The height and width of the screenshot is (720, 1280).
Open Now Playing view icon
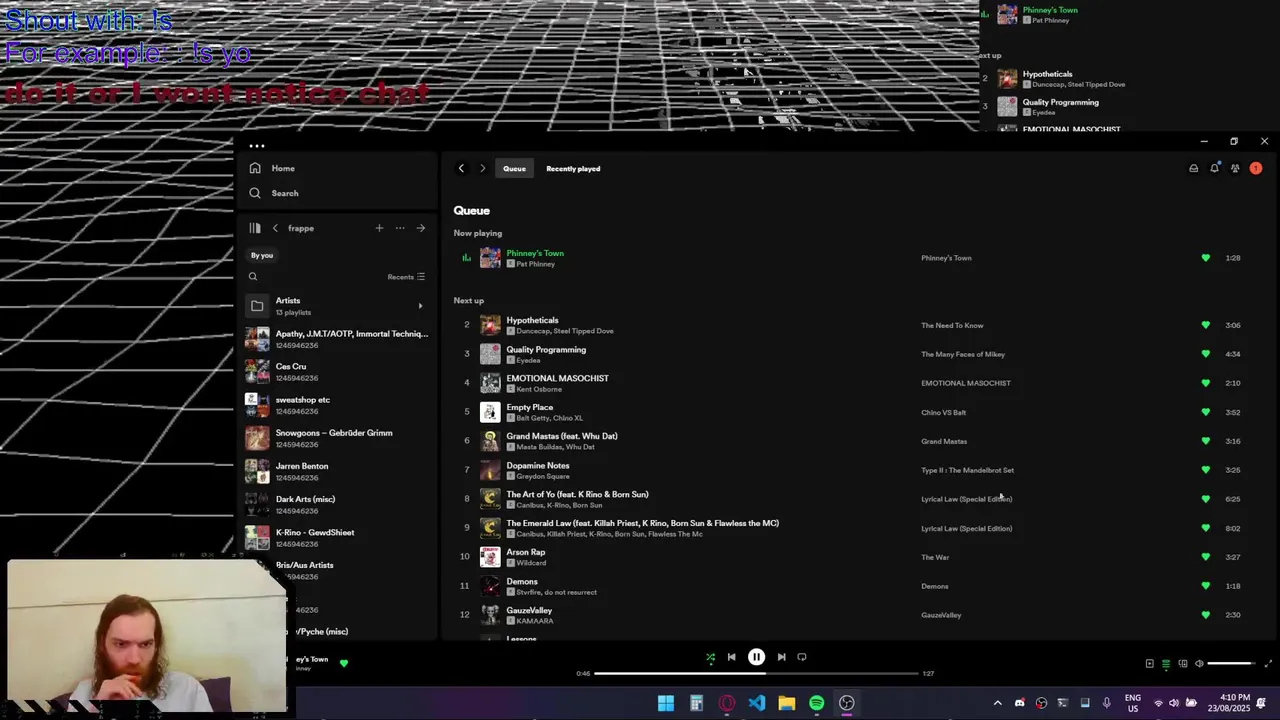[x=1149, y=663]
